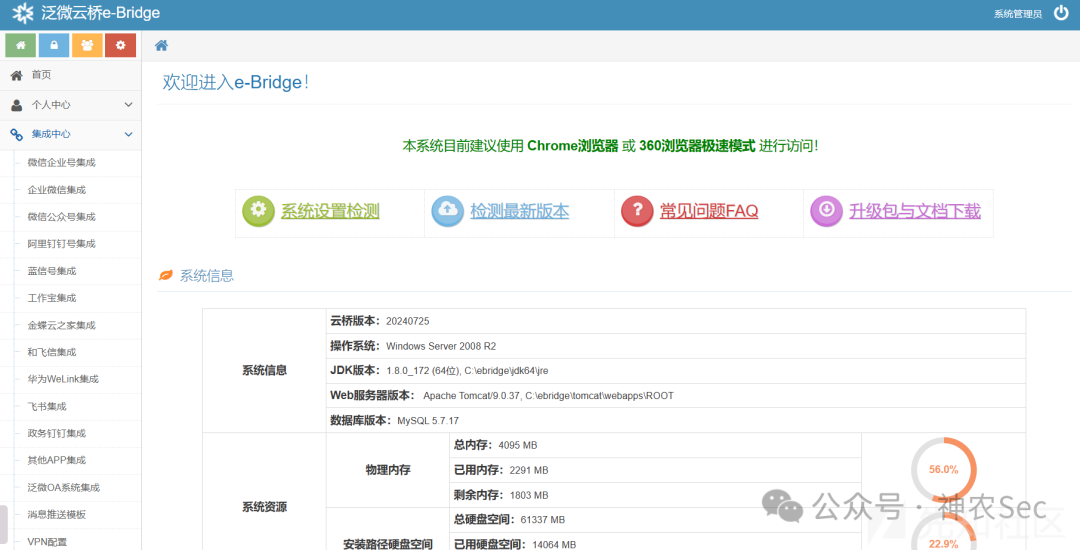Open VPN配置 in sidebar

pyautogui.click(x=47, y=542)
